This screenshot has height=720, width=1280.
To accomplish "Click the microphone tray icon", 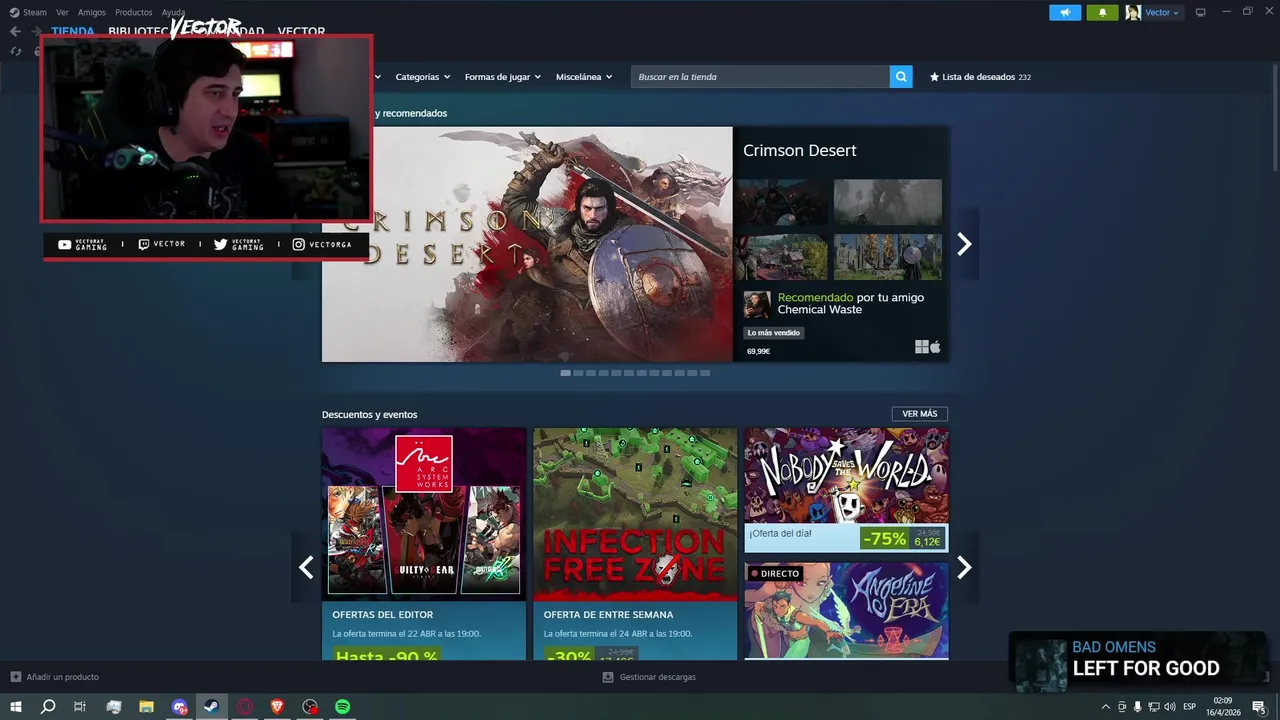I will click(1137, 707).
